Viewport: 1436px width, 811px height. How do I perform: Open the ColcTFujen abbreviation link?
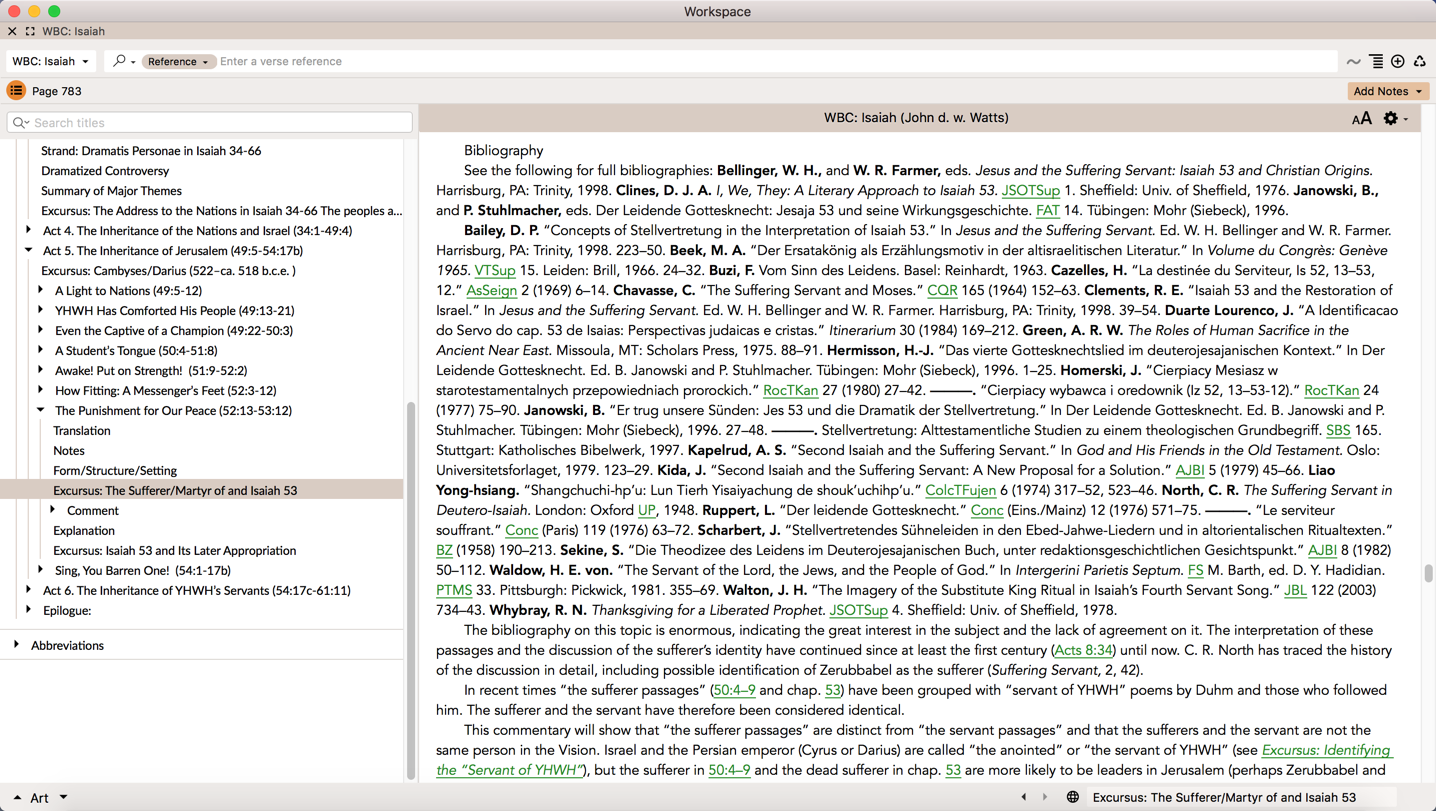click(x=961, y=490)
